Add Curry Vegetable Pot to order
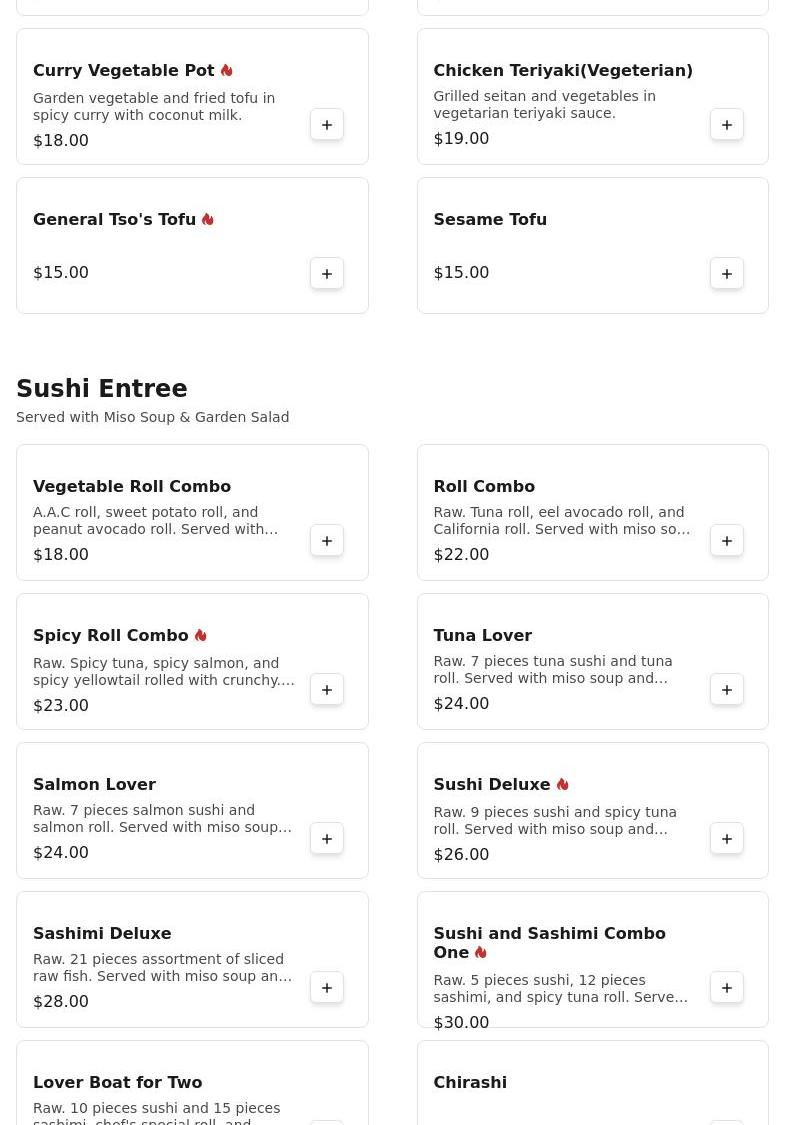Viewport: 785px width, 1125px height. [327, 125]
